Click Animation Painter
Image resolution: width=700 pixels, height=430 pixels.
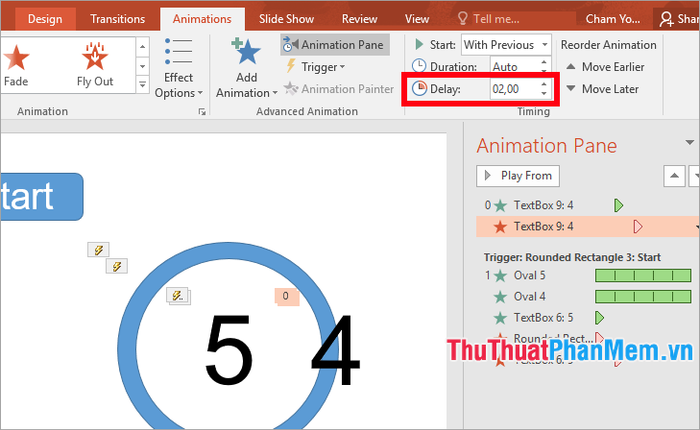coord(339,89)
